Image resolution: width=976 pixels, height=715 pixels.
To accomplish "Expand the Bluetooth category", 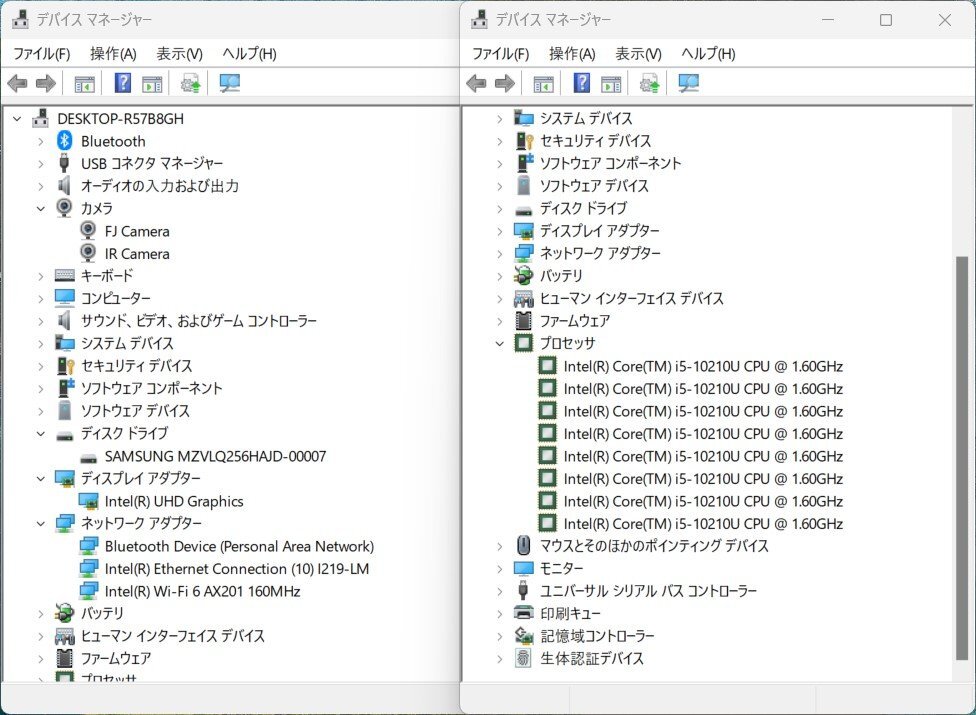I will [x=41, y=142].
